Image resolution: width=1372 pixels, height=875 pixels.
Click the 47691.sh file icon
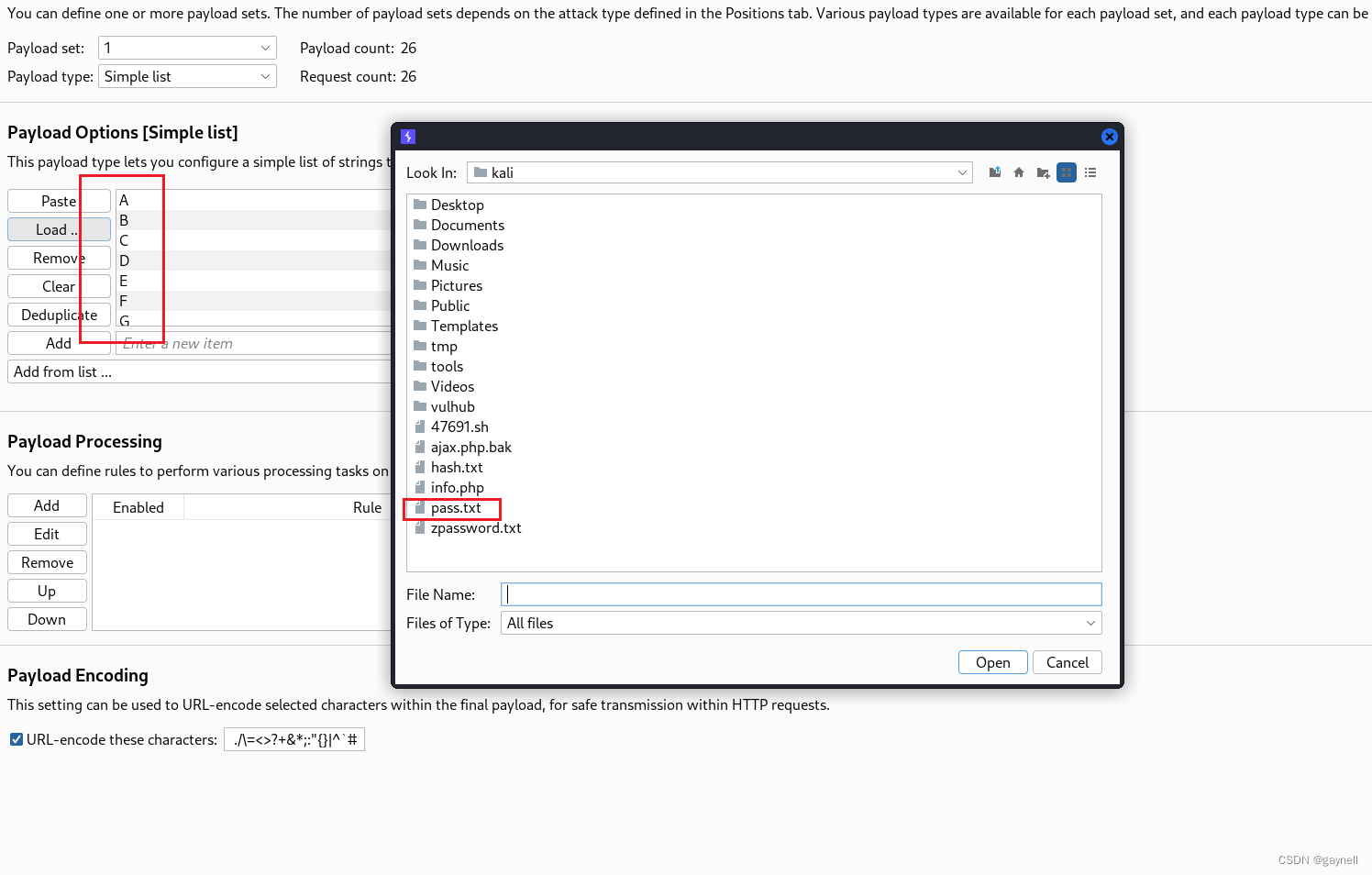click(x=420, y=426)
